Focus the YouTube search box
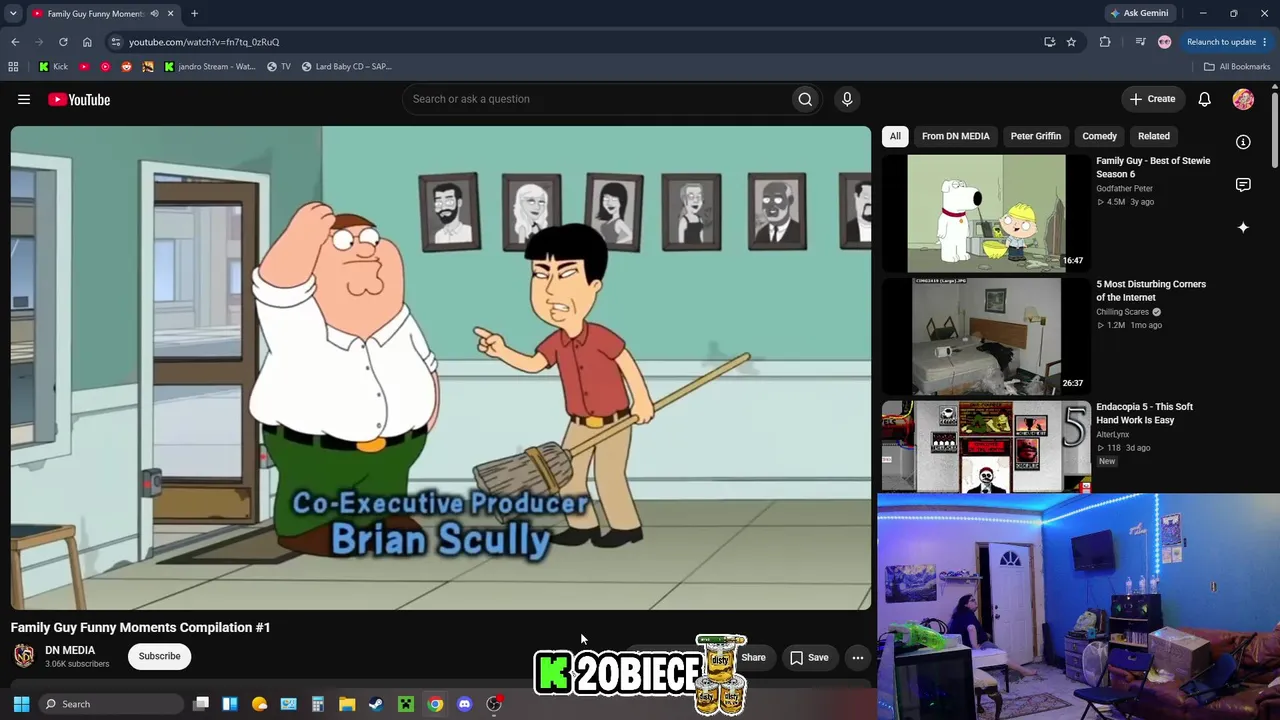Screen dimensions: 1280x720 [x=595, y=99]
